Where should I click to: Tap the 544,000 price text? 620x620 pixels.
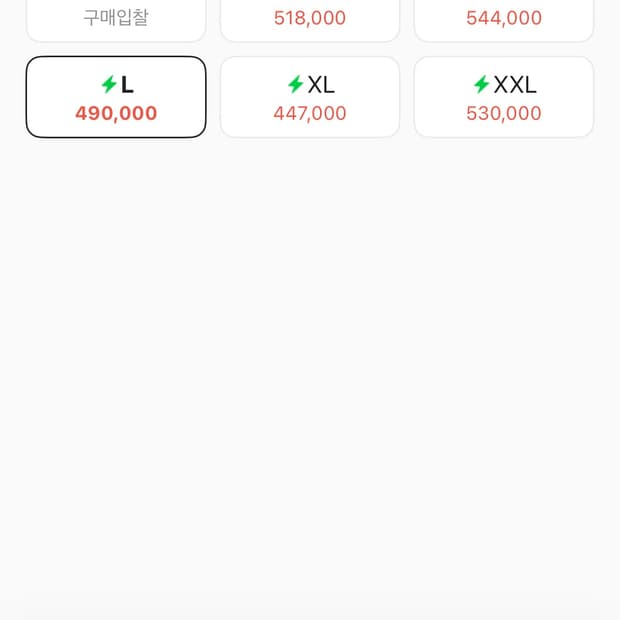(x=504, y=18)
